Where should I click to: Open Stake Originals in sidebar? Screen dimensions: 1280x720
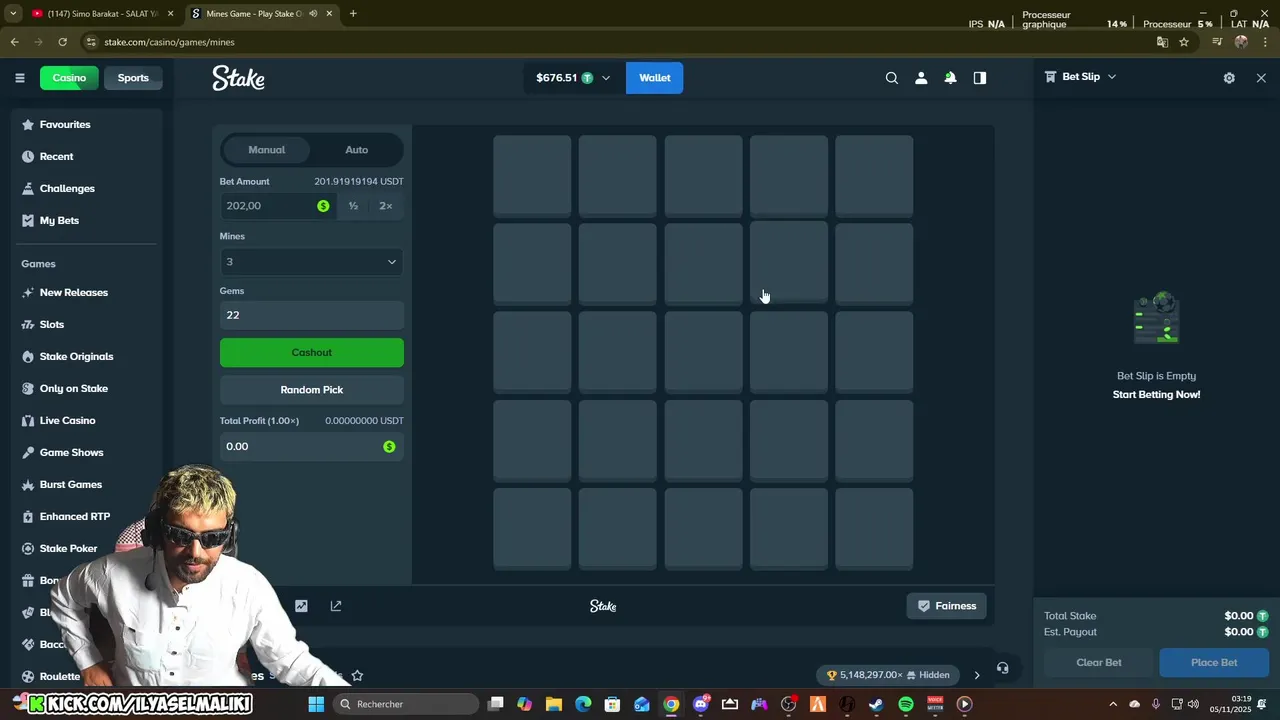[76, 357]
